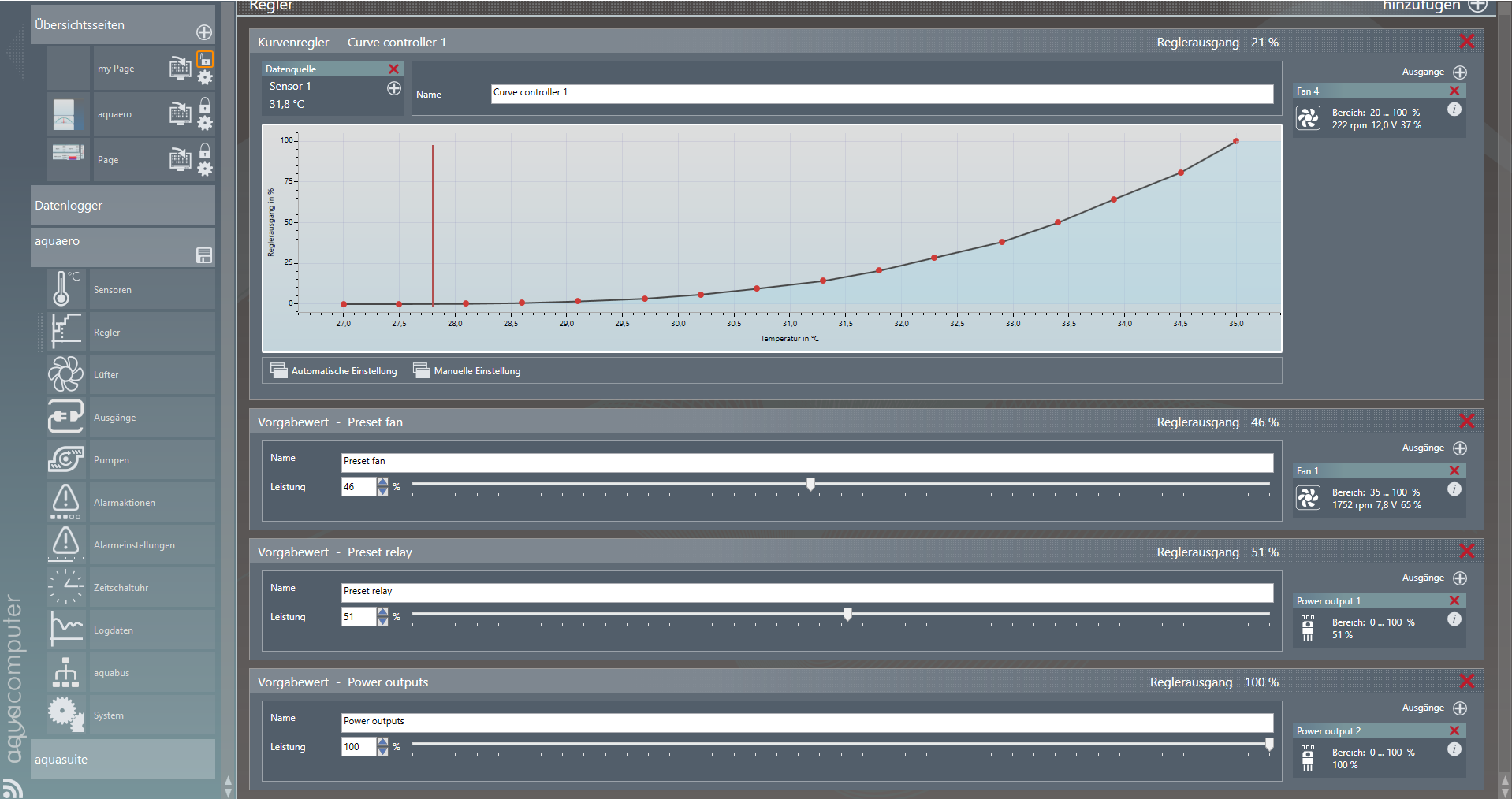The width and height of the screenshot is (1512, 799).
Task: Open the aquabus network icon
Action: (x=65, y=672)
